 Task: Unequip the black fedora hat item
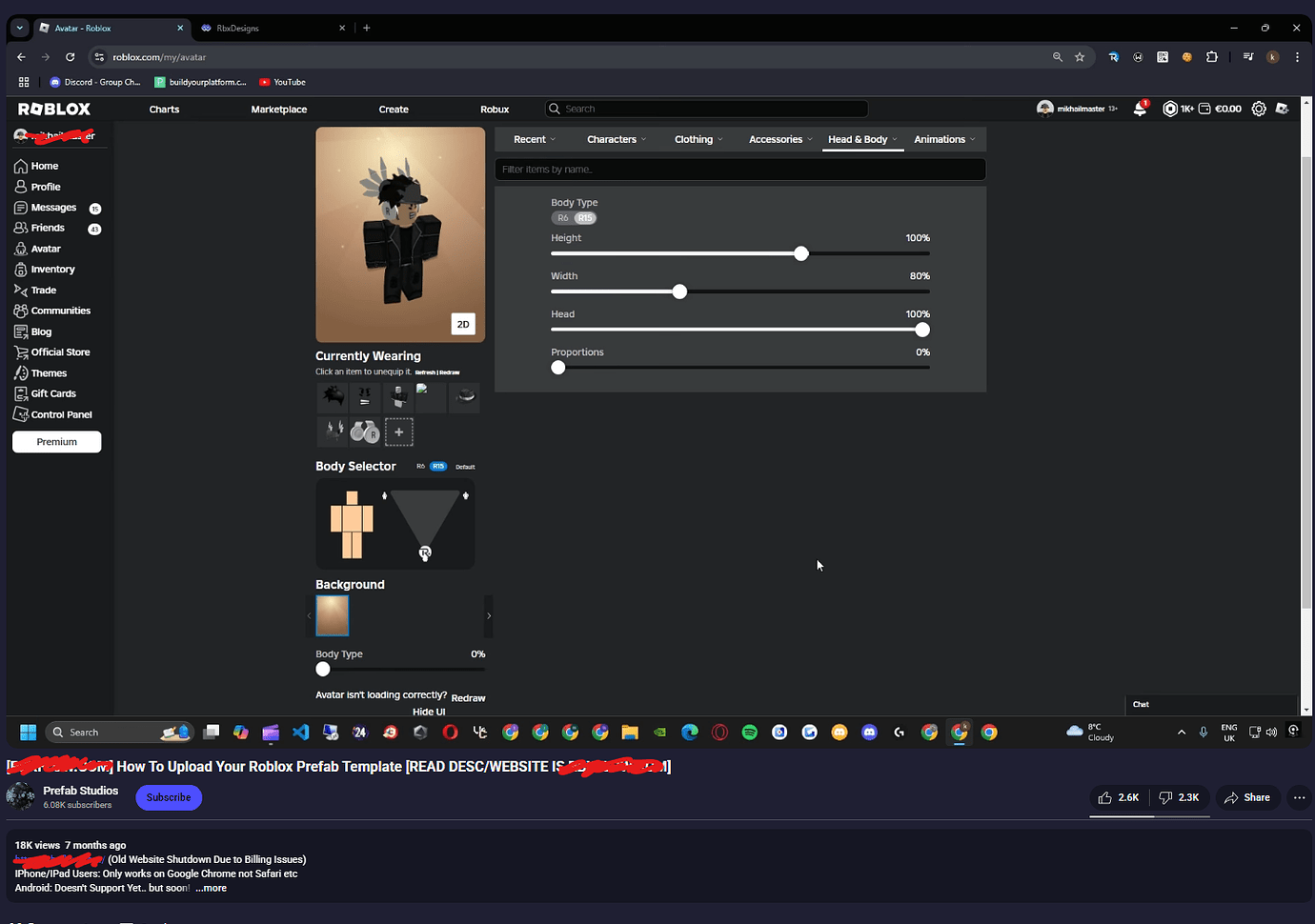(465, 396)
